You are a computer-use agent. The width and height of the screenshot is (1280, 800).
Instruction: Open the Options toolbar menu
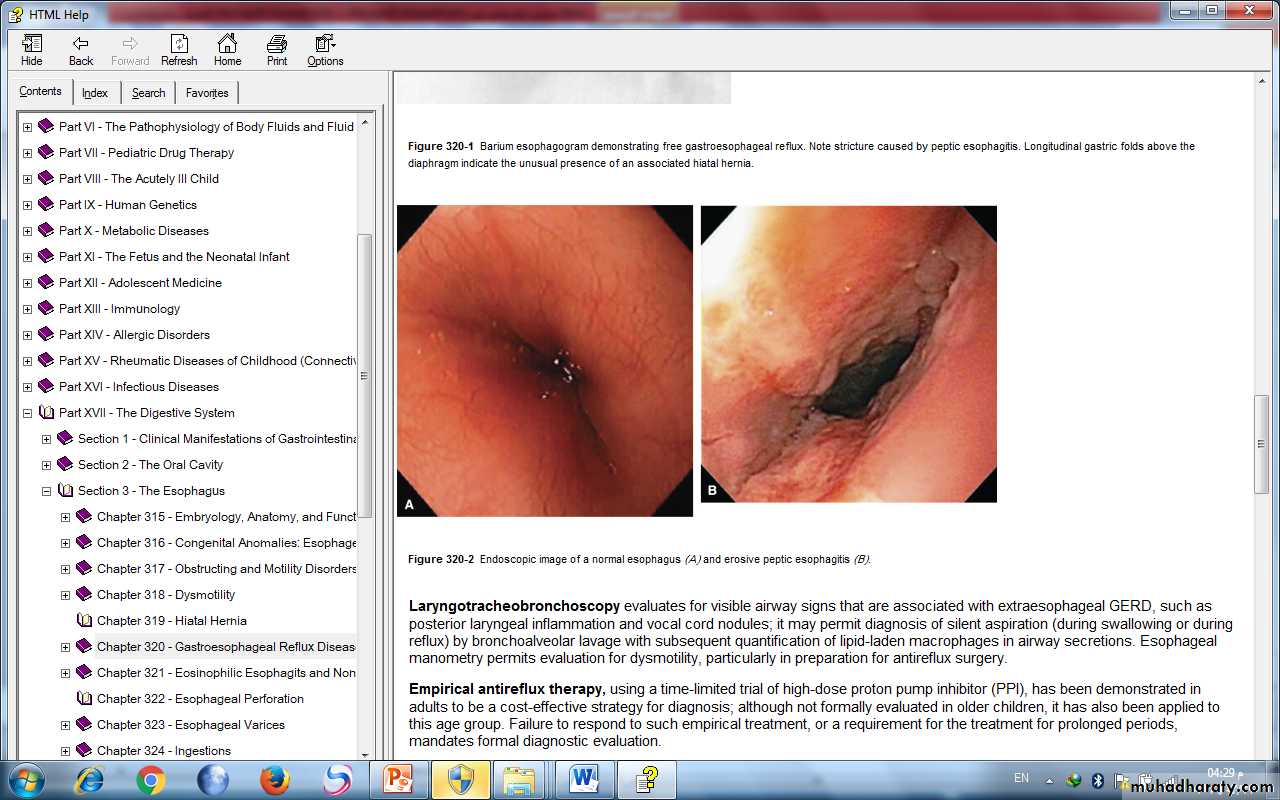pos(325,50)
